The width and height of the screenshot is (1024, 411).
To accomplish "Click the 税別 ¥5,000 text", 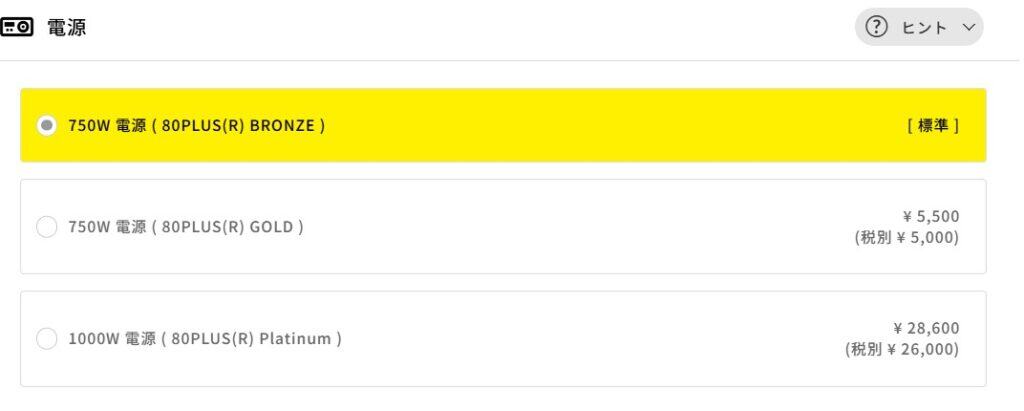I will (907, 238).
